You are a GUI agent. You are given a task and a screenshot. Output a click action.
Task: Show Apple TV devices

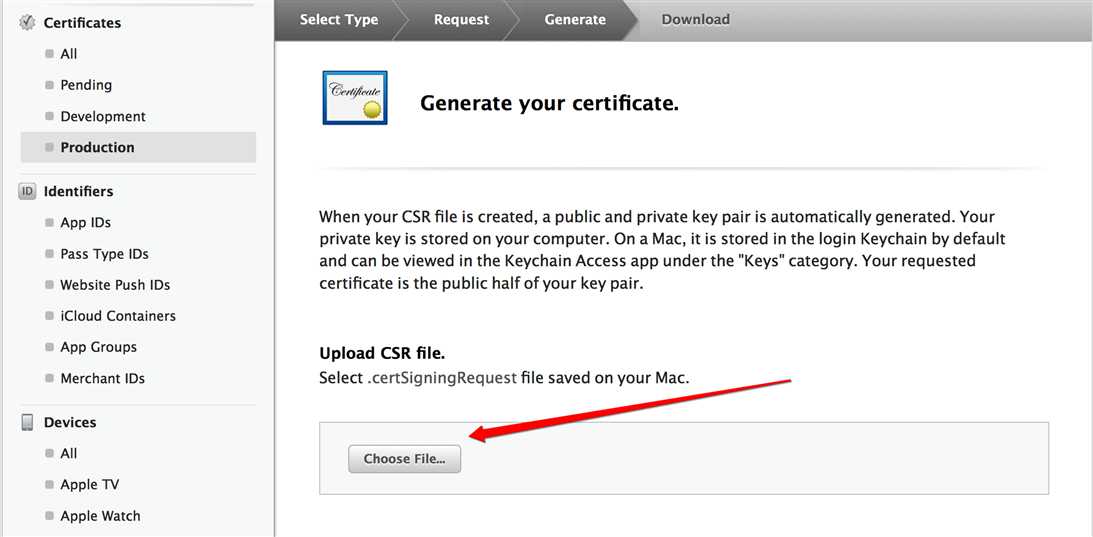coord(89,484)
